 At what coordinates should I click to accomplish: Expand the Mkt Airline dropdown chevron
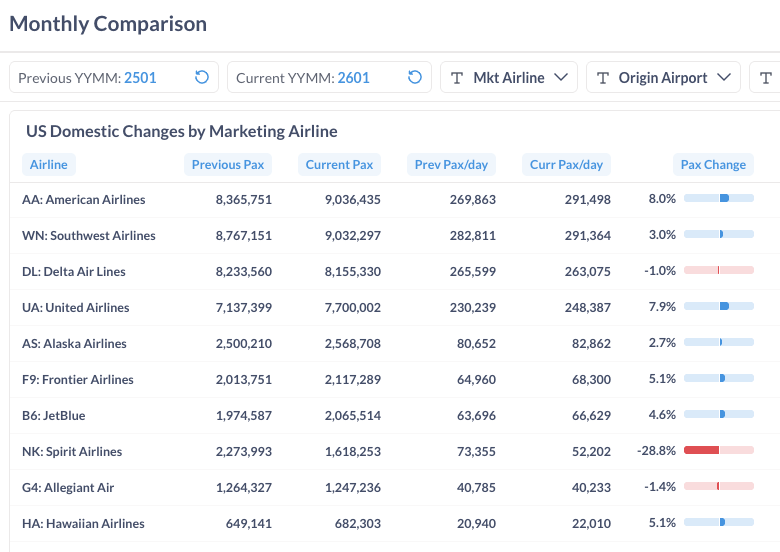coord(560,78)
